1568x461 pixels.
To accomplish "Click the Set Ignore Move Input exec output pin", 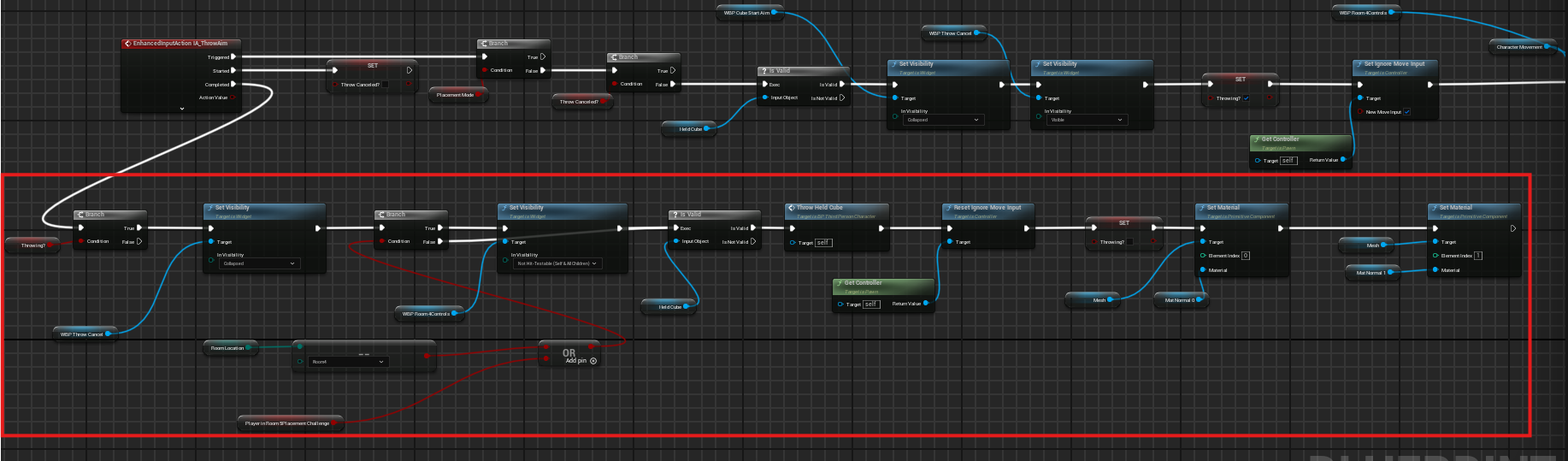I will 1429,85.
